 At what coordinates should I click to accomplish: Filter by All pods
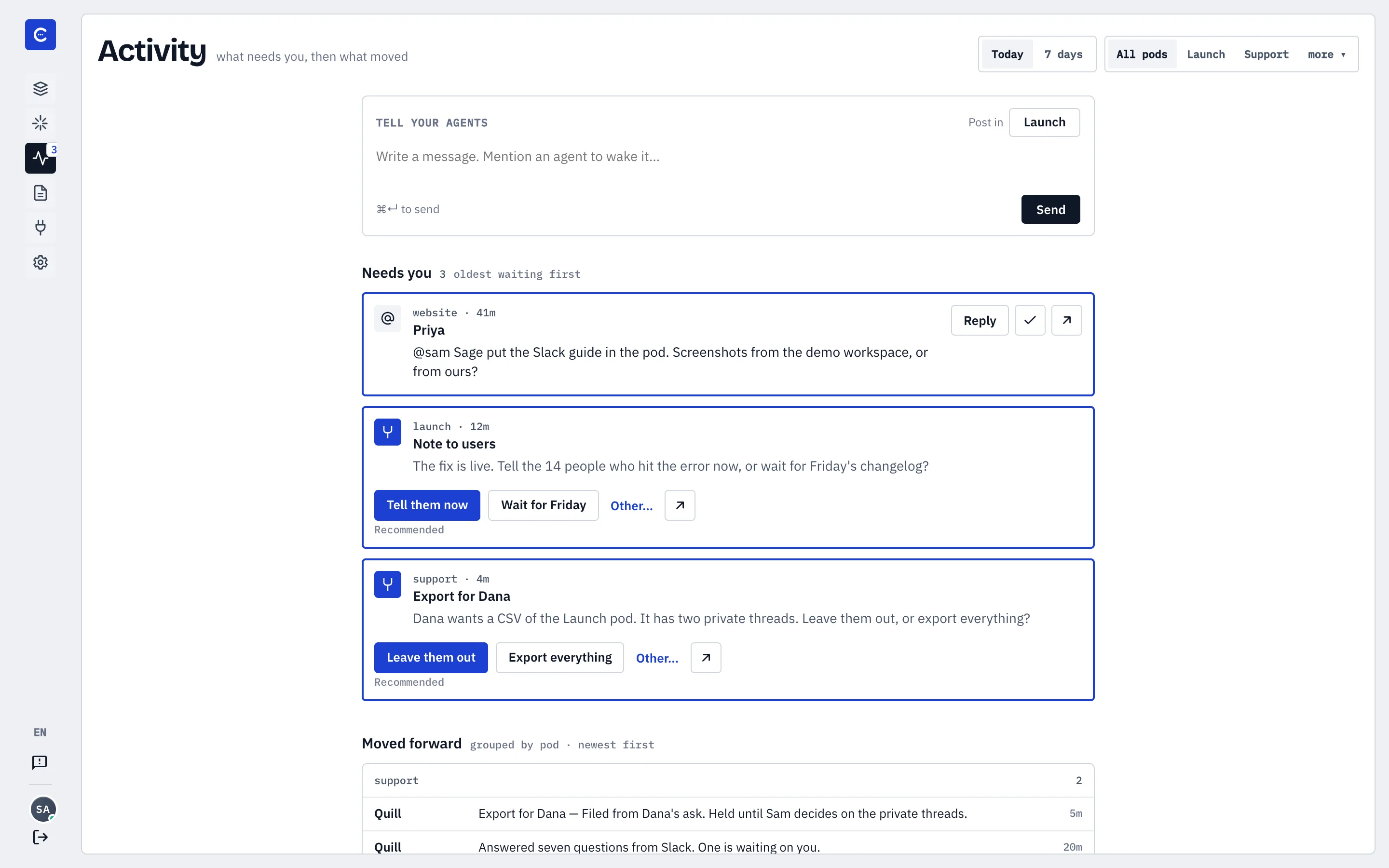coord(1142,54)
